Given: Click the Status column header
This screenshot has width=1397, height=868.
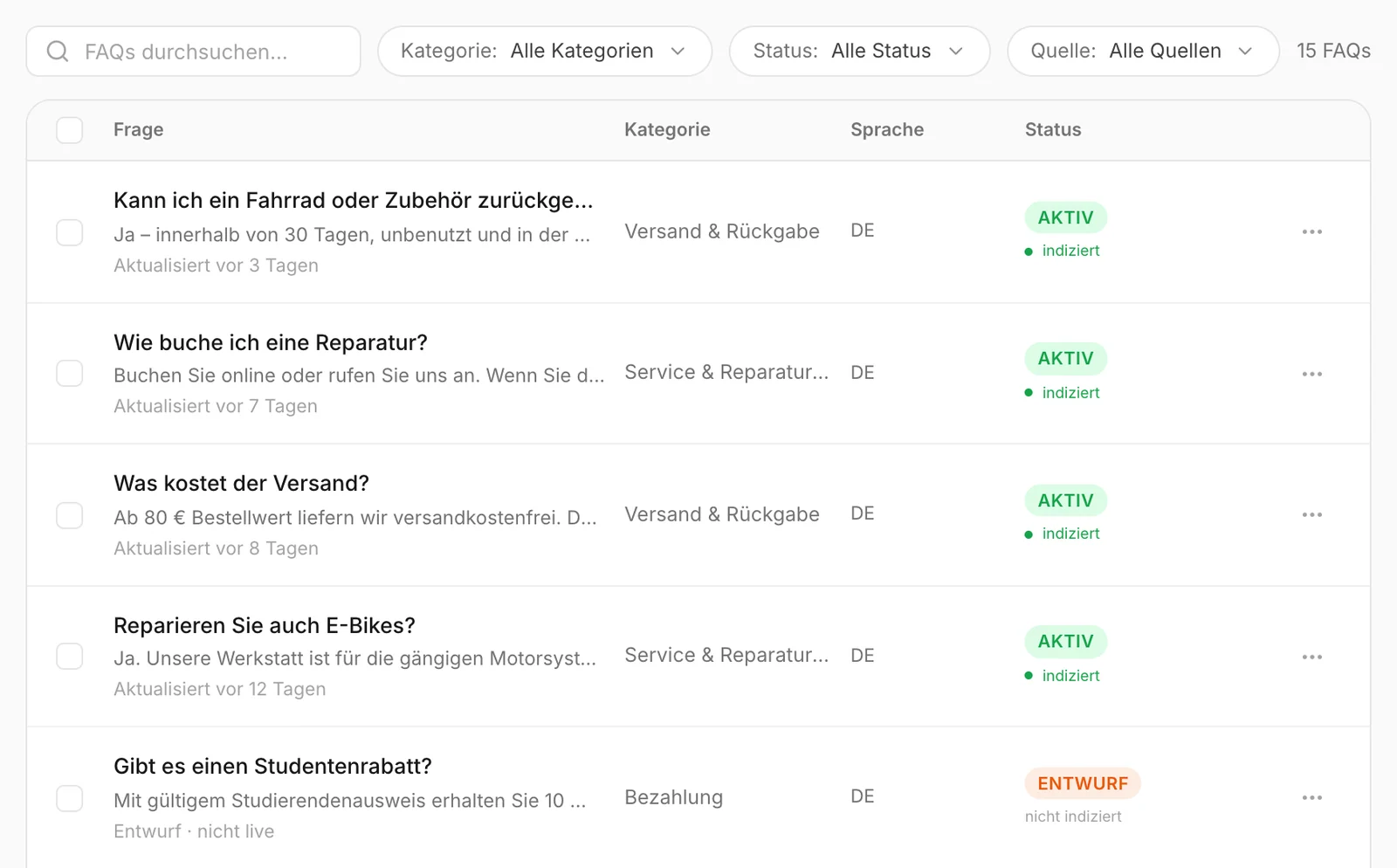Looking at the screenshot, I should click(x=1053, y=130).
